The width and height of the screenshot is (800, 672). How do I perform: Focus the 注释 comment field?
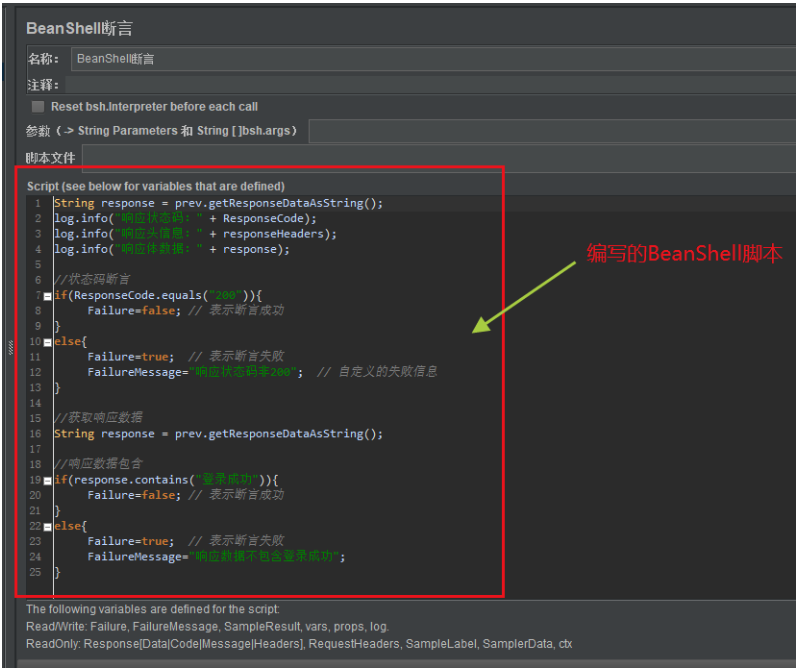431,85
